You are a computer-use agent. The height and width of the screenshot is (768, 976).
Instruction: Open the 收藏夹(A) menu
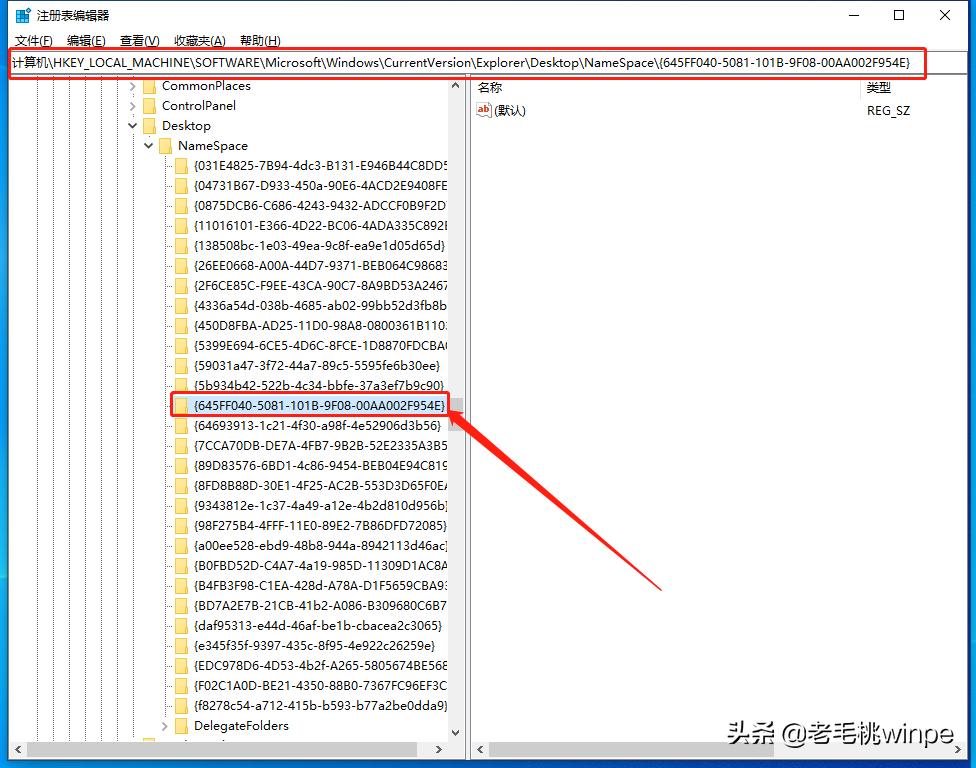pyautogui.click(x=199, y=41)
